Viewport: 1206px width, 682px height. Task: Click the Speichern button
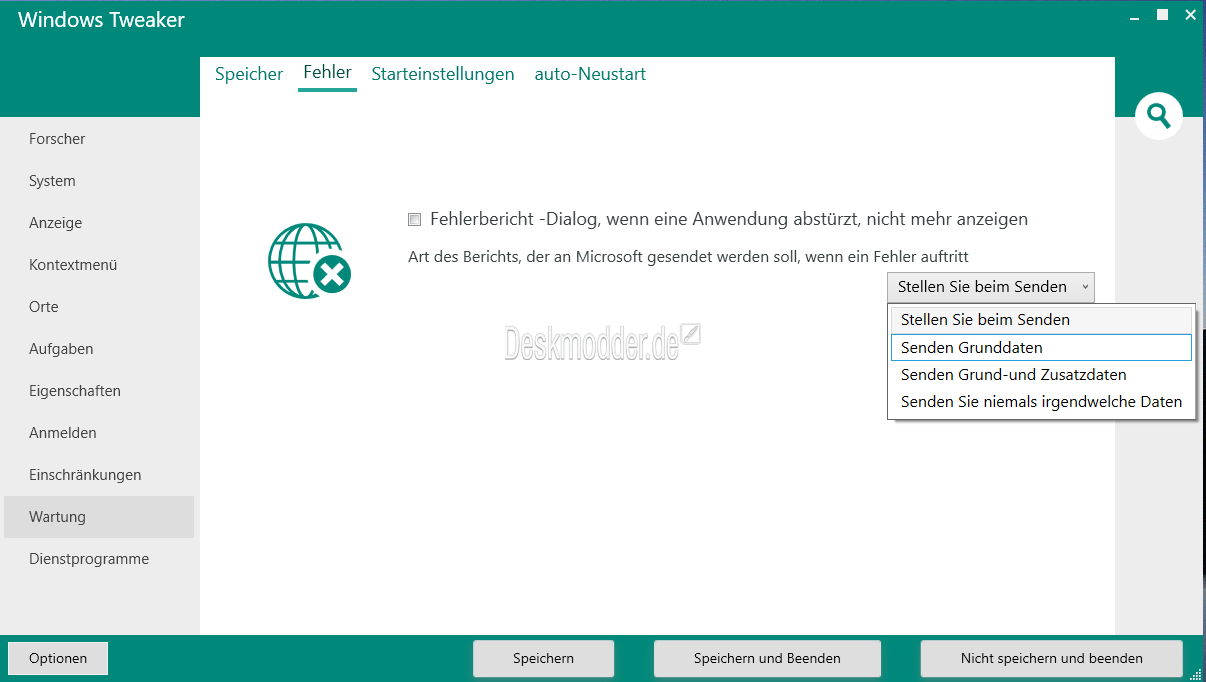(x=543, y=658)
